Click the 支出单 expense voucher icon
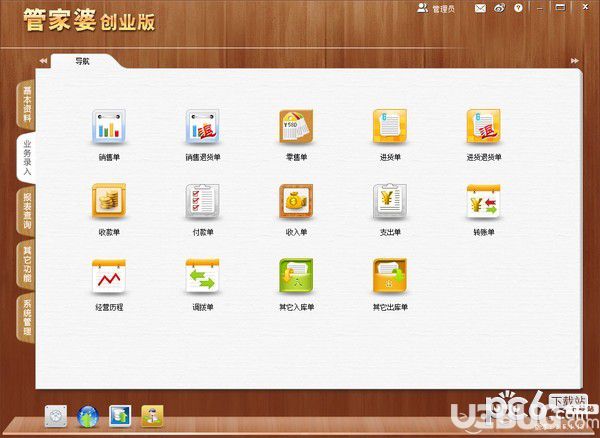The image size is (600, 438). click(x=389, y=202)
